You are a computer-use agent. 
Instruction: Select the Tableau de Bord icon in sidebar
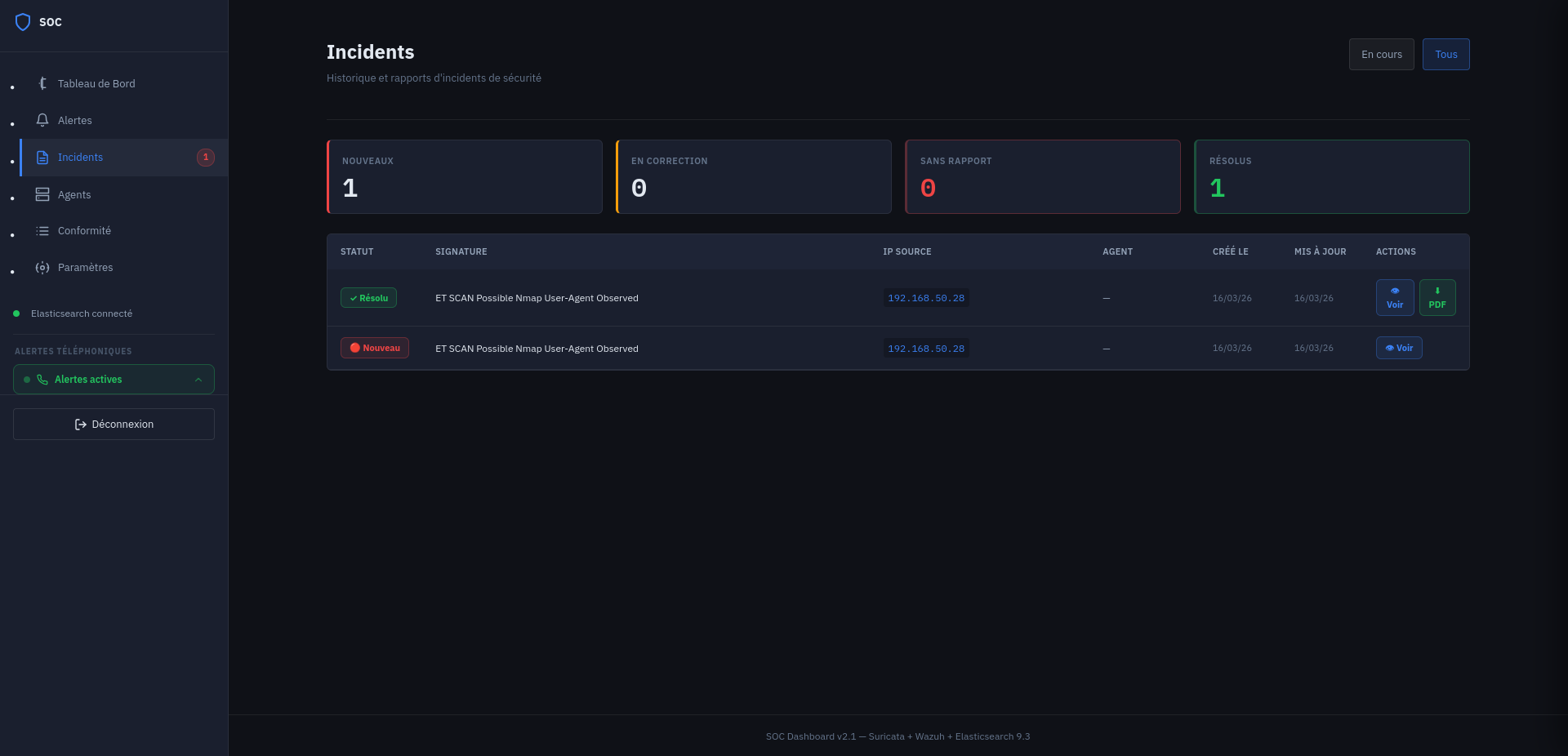[42, 83]
